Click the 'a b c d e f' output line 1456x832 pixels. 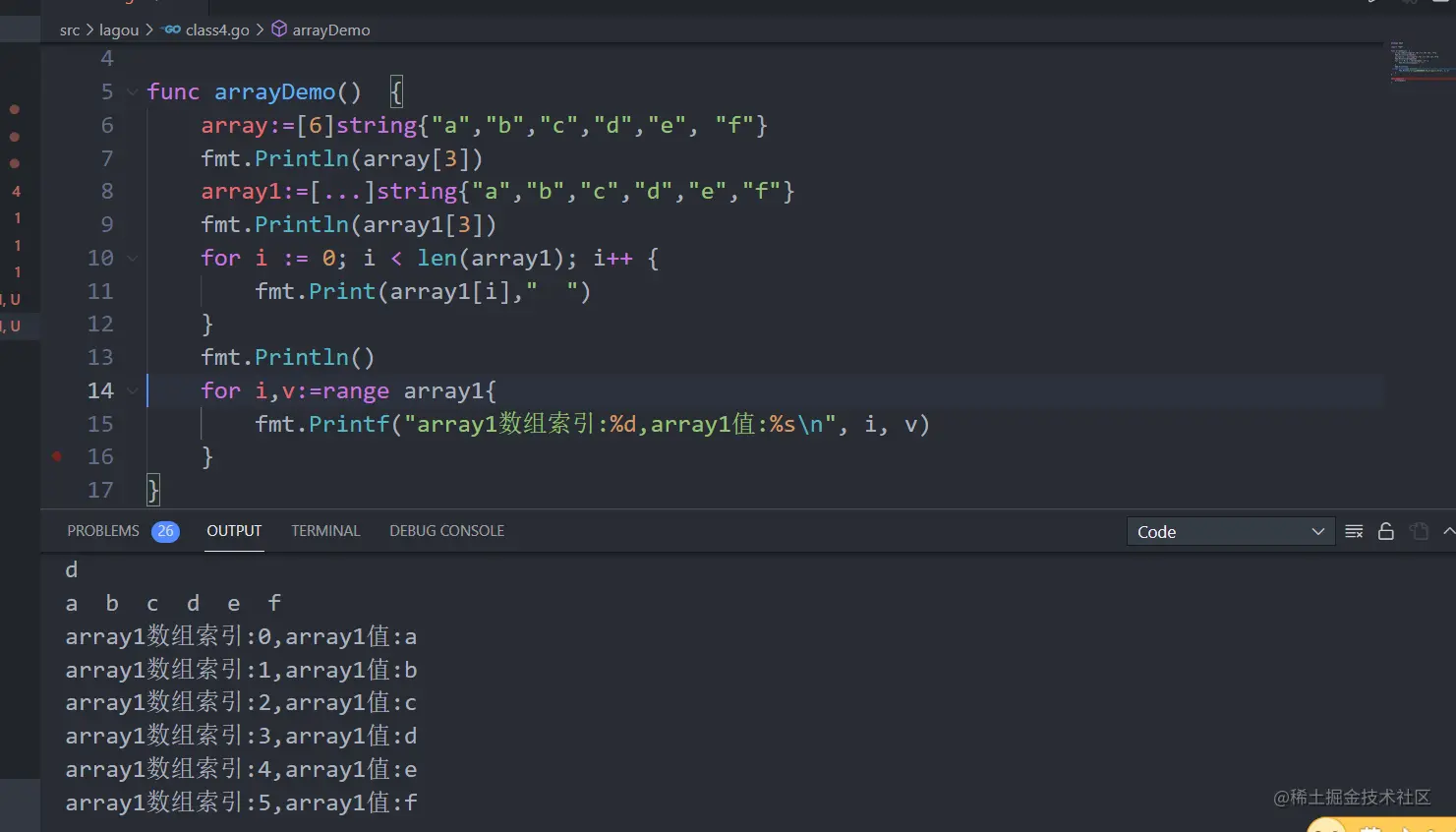173,604
